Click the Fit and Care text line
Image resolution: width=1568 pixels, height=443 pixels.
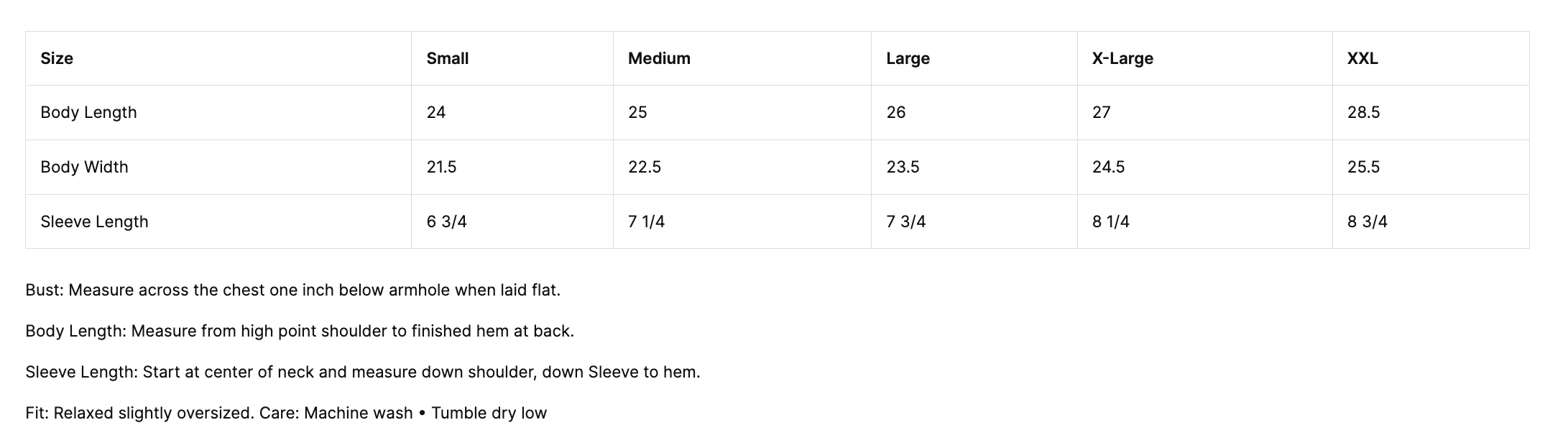click(285, 413)
